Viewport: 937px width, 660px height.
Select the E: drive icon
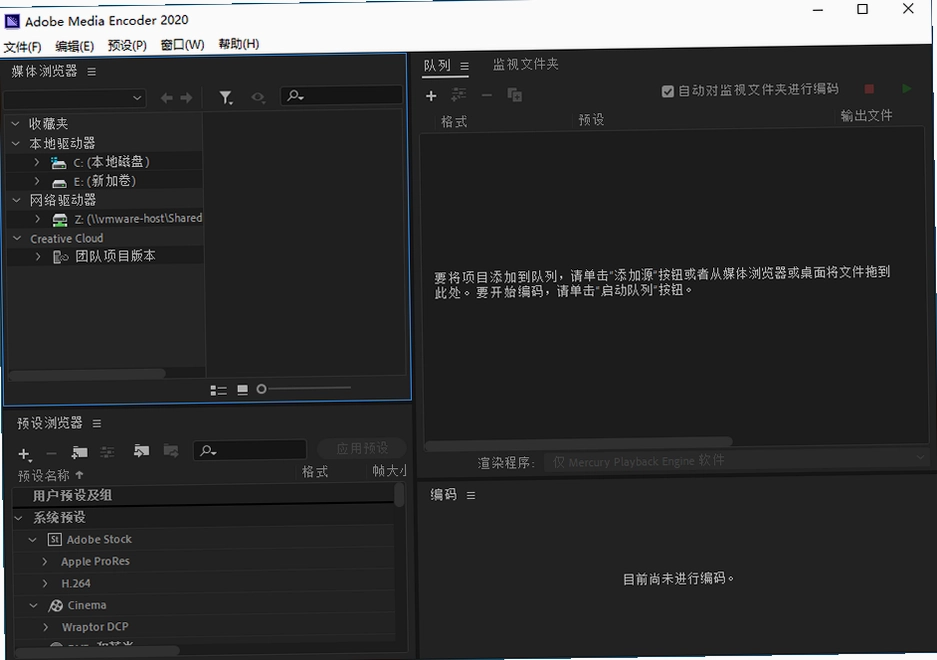(x=59, y=182)
